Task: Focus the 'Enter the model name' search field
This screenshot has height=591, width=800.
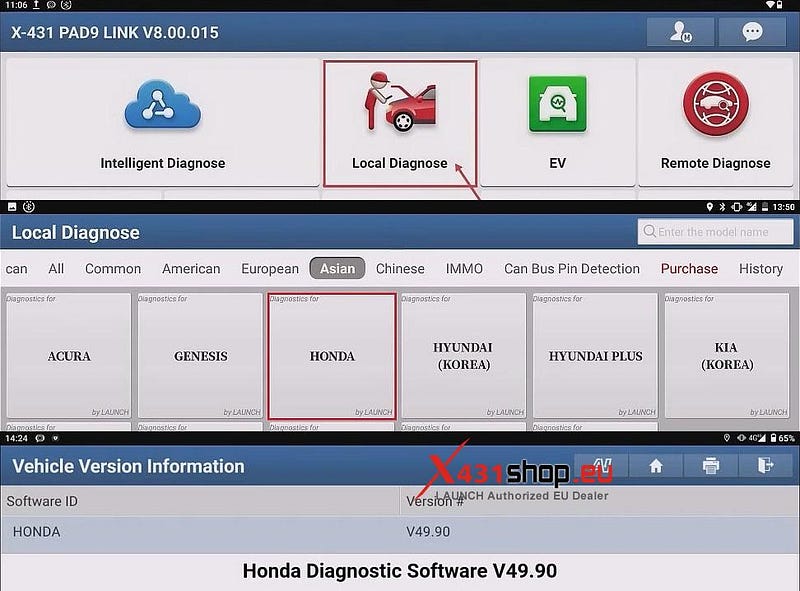Action: pos(715,232)
